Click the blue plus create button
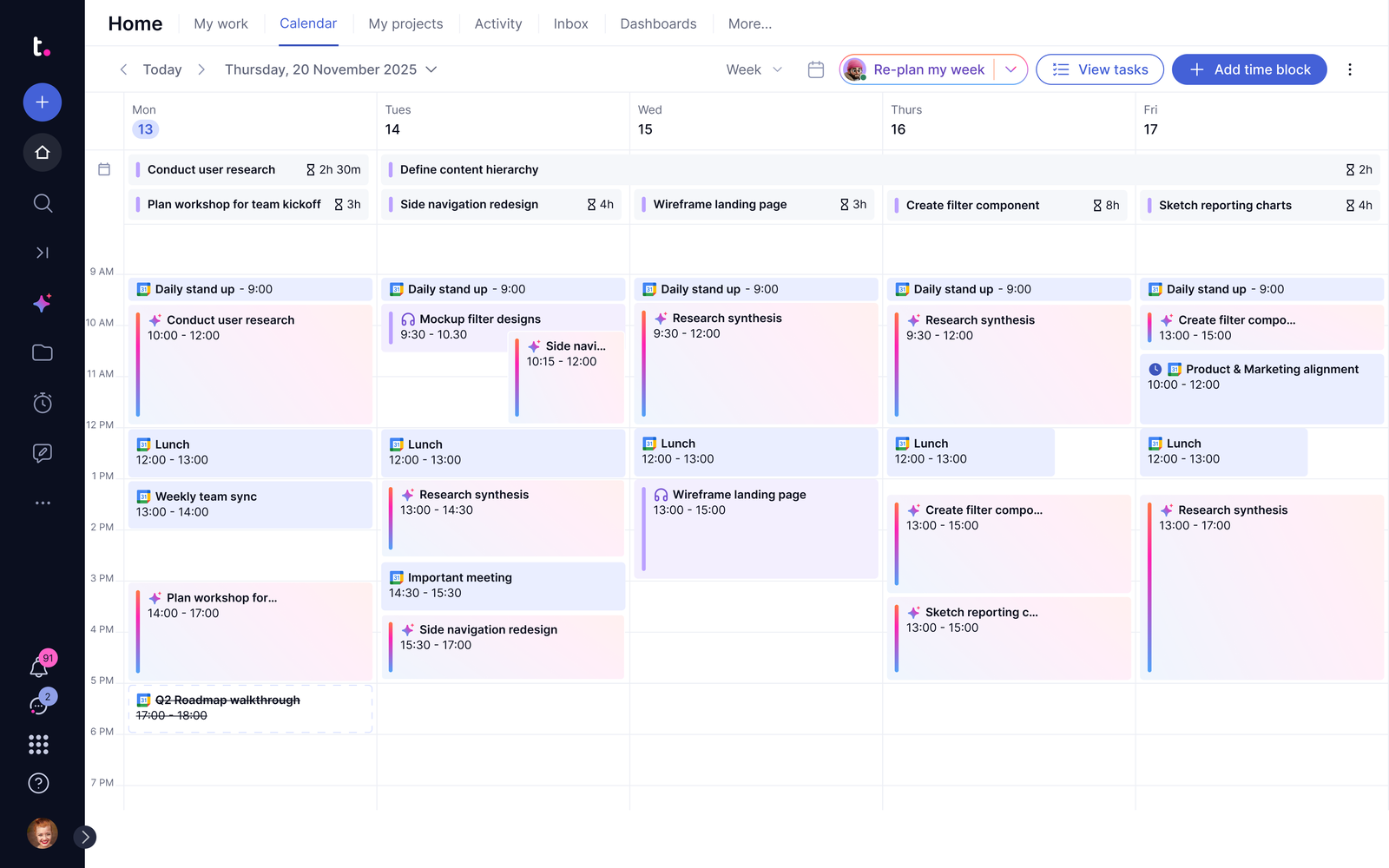 point(43,102)
